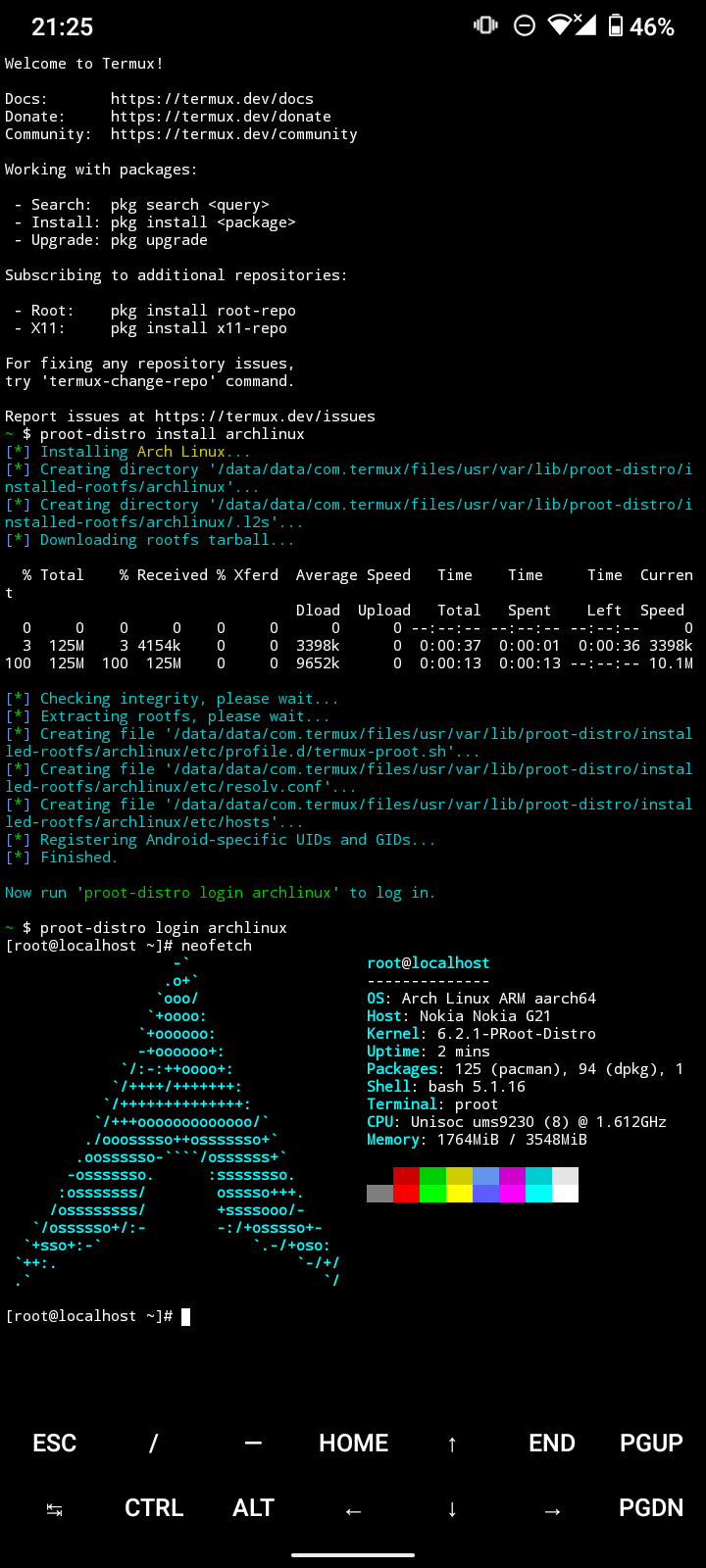
Task: Tap the ESC extra key
Action: pyautogui.click(x=54, y=1443)
